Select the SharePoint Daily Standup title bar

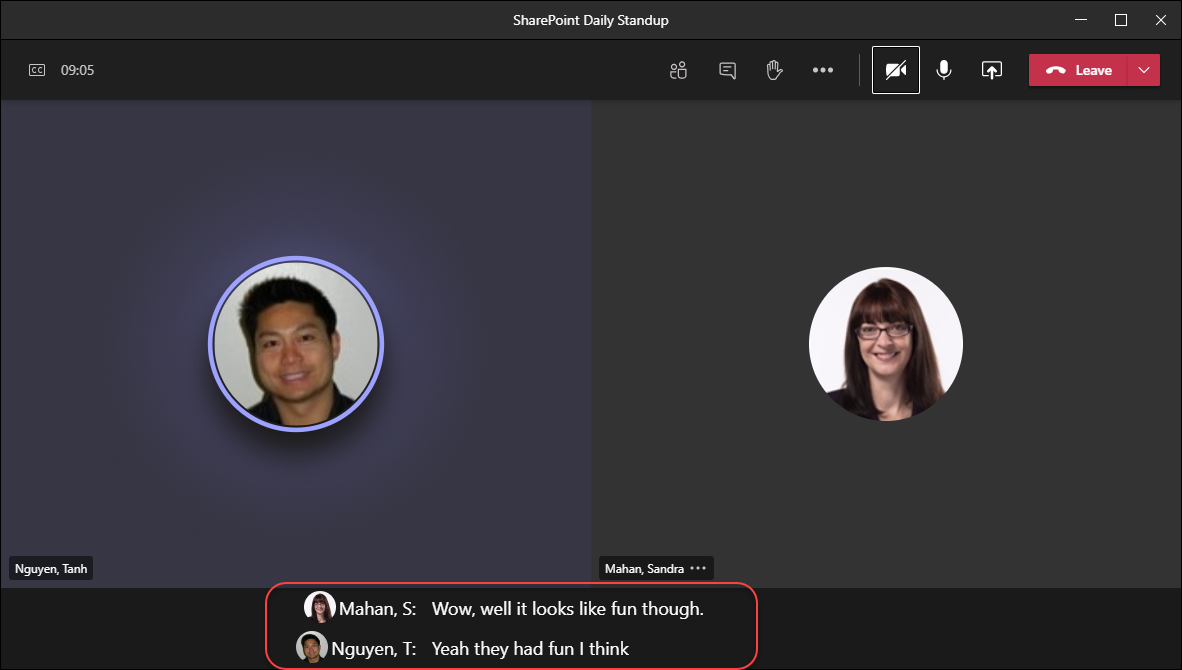click(590, 19)
